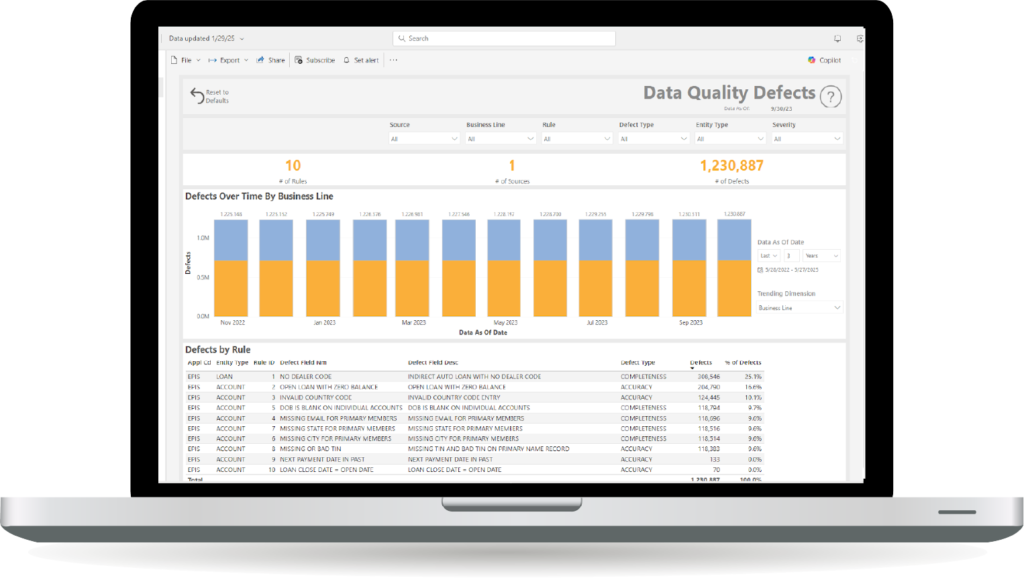
Task: Open the File menu
Action: point(185,60)
